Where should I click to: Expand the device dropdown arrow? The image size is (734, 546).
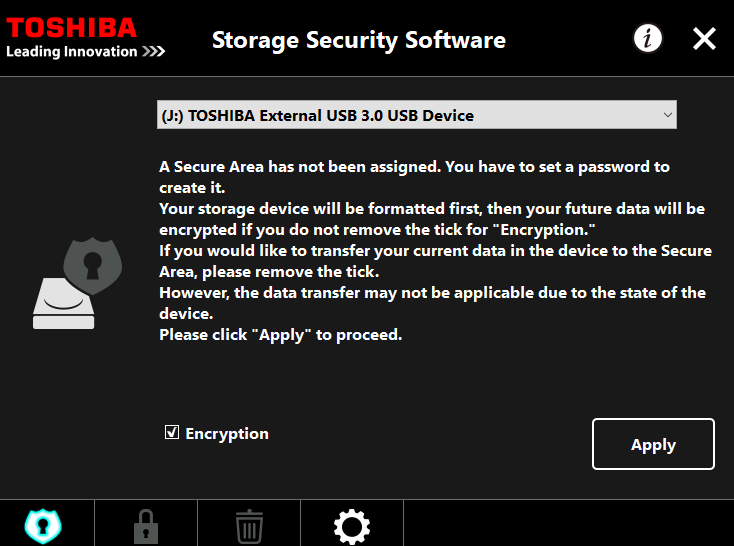coord(668,115)
